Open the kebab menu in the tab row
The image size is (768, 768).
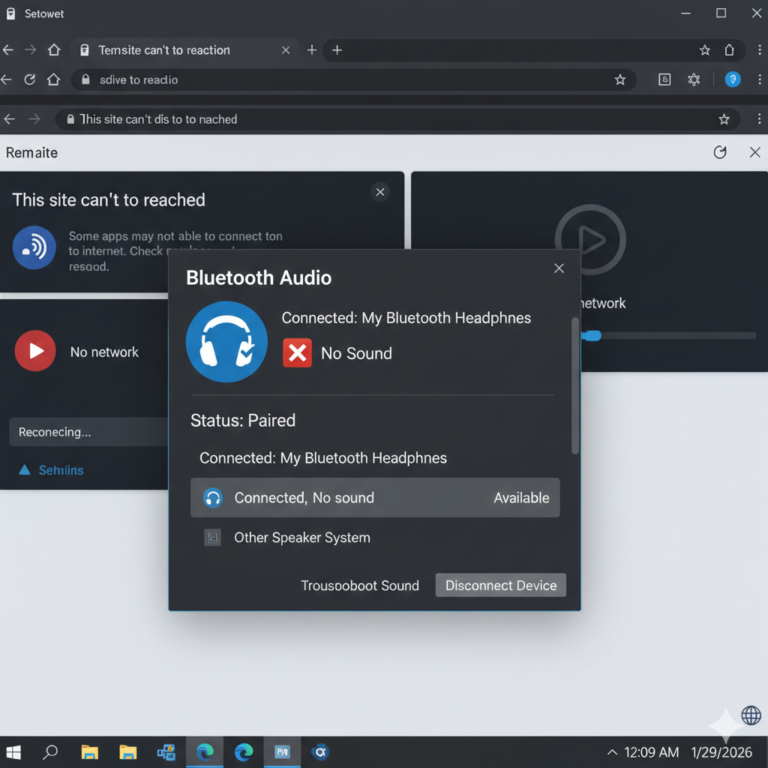759,50
